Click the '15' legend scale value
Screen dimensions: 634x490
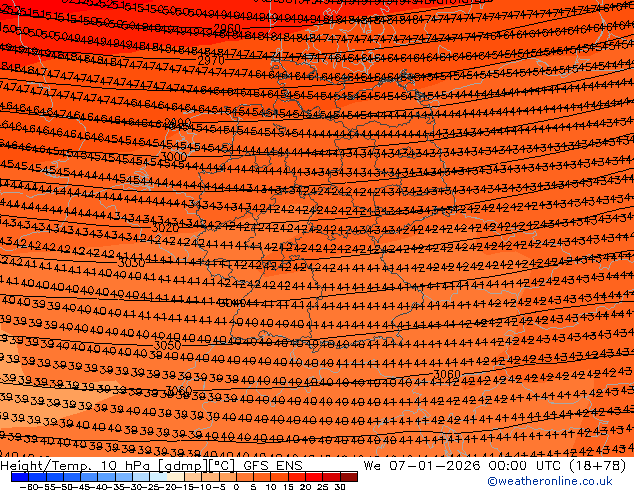(288, 486)
